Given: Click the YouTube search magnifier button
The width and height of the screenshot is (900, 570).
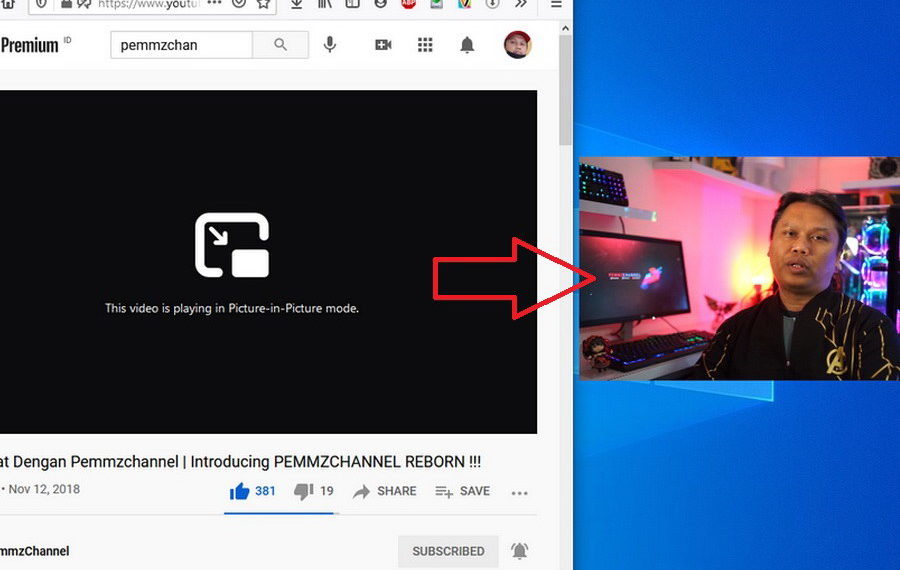Looking at the screenshot, I should pos(280,45).
